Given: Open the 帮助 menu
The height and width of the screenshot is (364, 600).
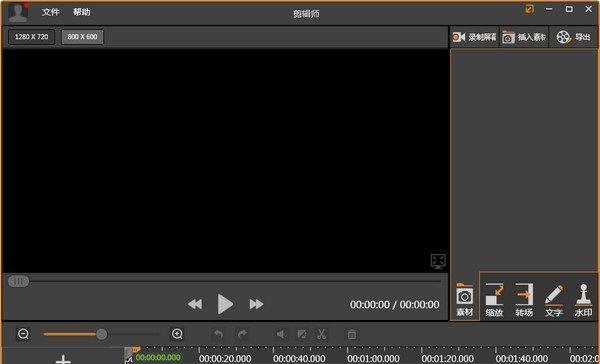Looking at the screenshot, I should (x=82, y=12).
